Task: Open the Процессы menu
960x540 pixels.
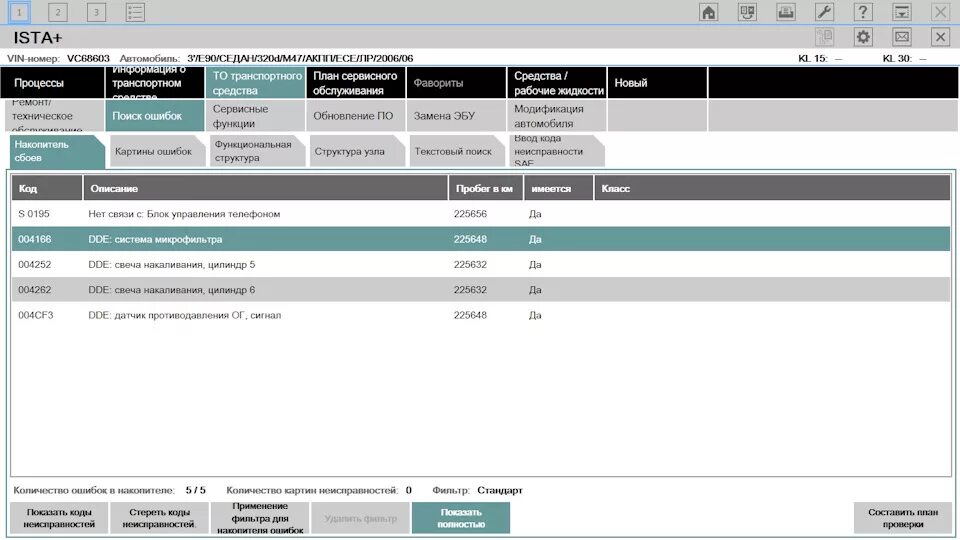Action: click(53, 83)
